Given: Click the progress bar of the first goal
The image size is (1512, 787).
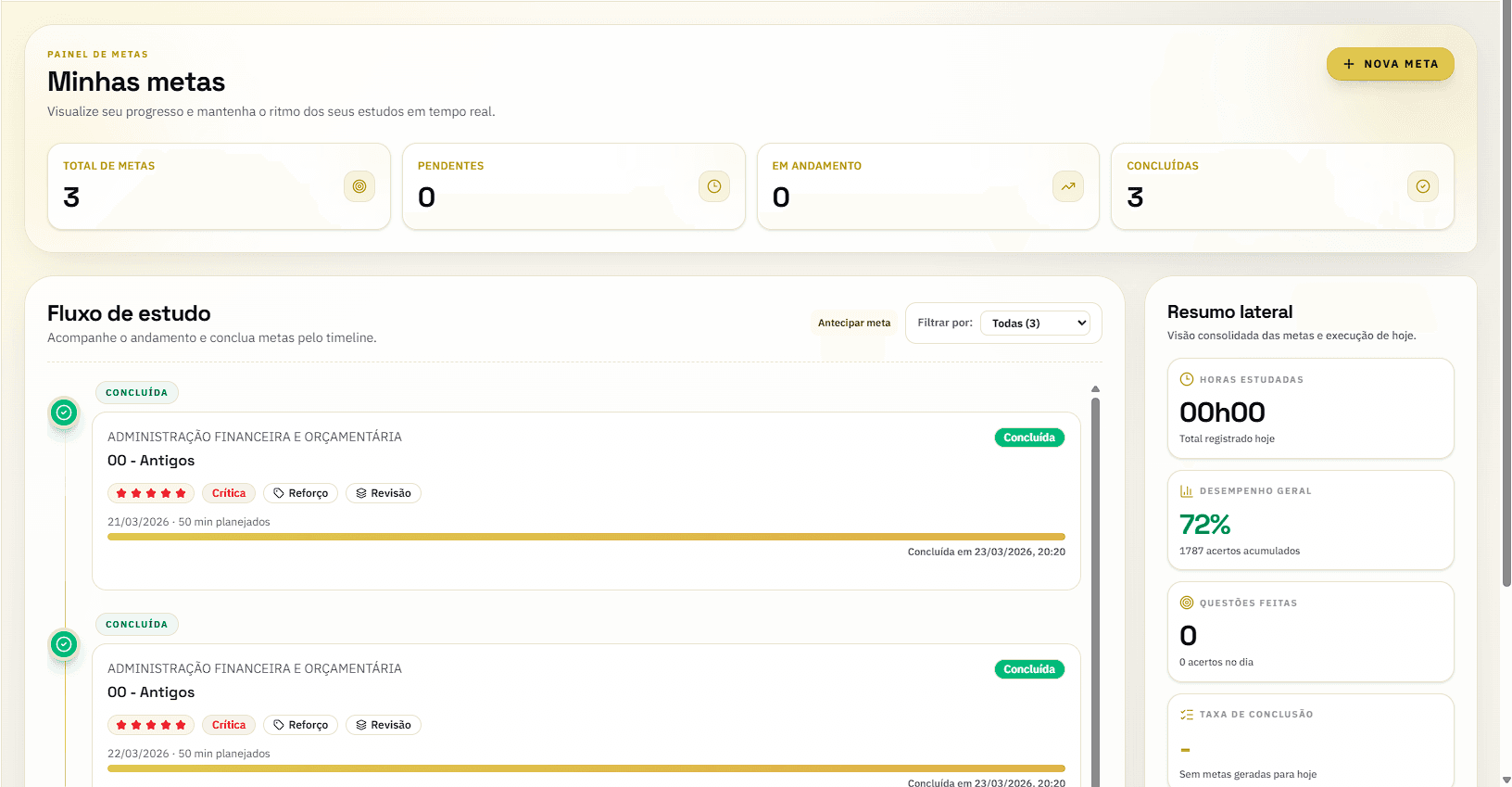Looking at the screenshot, I should [x=586, y=537].
